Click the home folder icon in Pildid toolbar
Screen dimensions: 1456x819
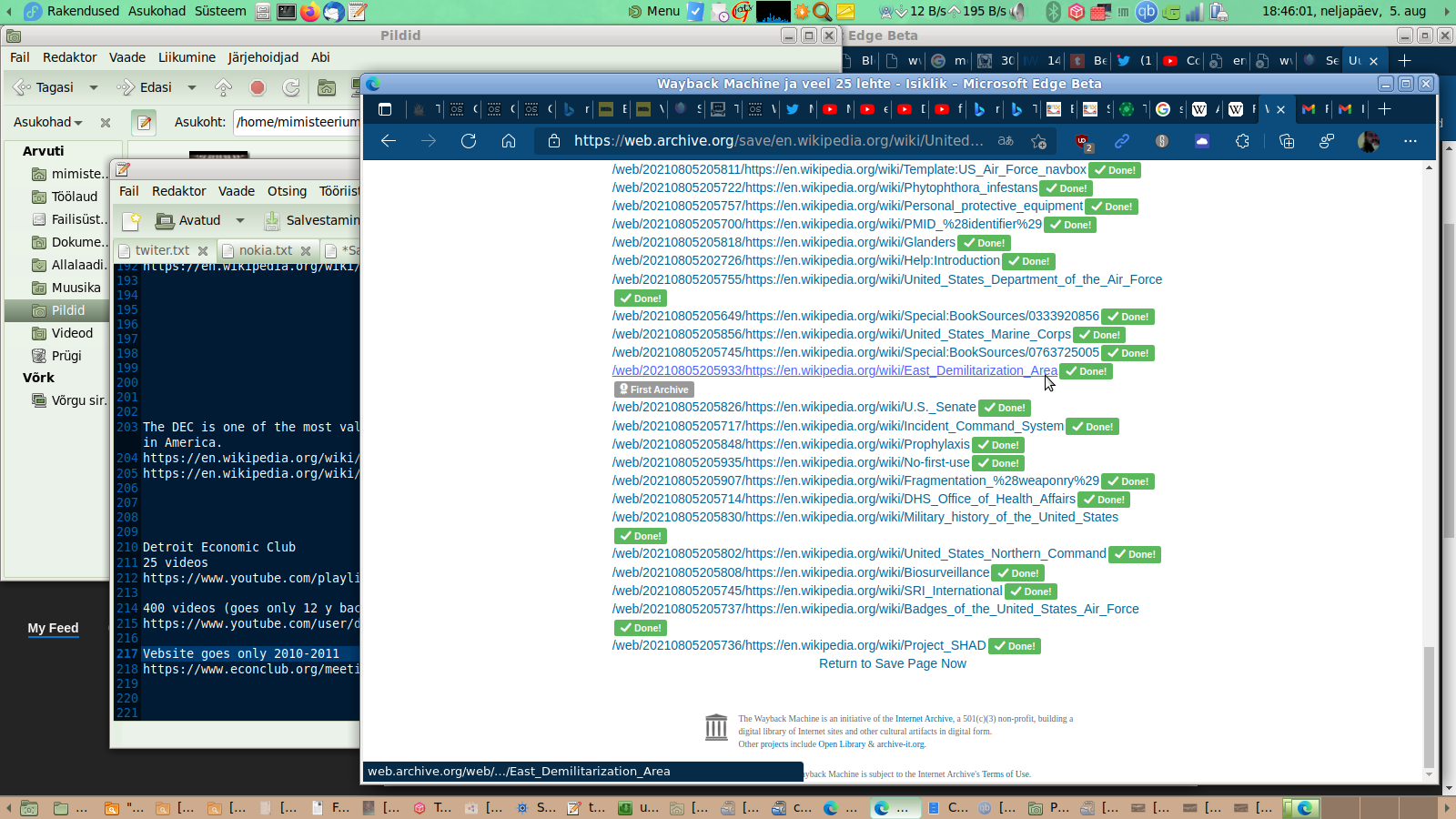point(327,87)
